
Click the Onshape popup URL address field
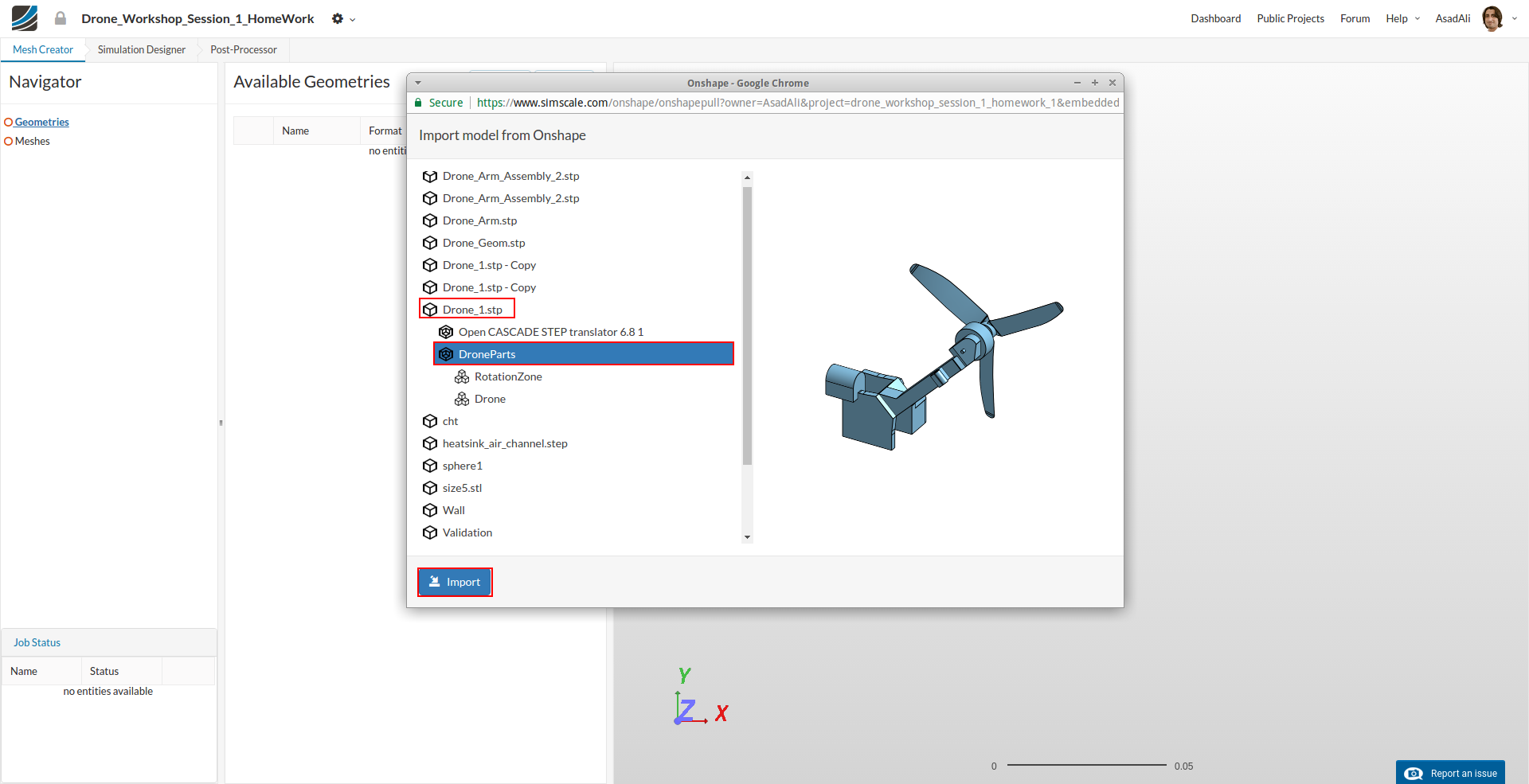click(x=797, y=103)
